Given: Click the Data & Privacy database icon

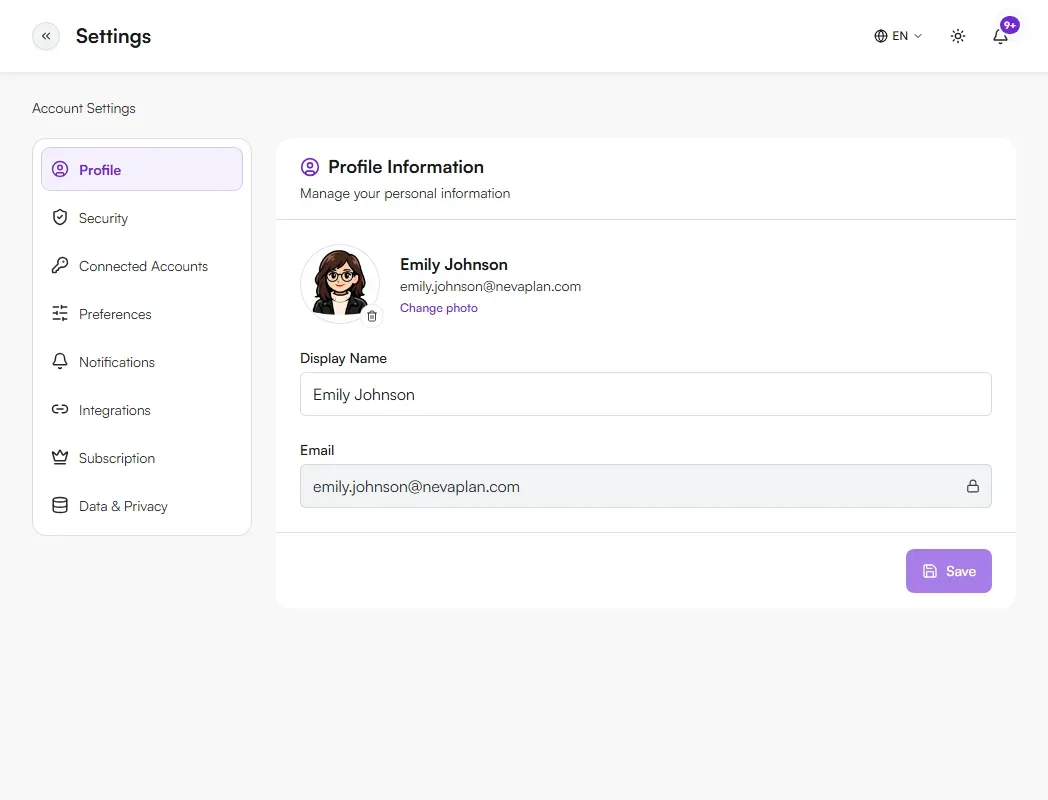Looking at the screenshot, I should [x=60, y=505].
